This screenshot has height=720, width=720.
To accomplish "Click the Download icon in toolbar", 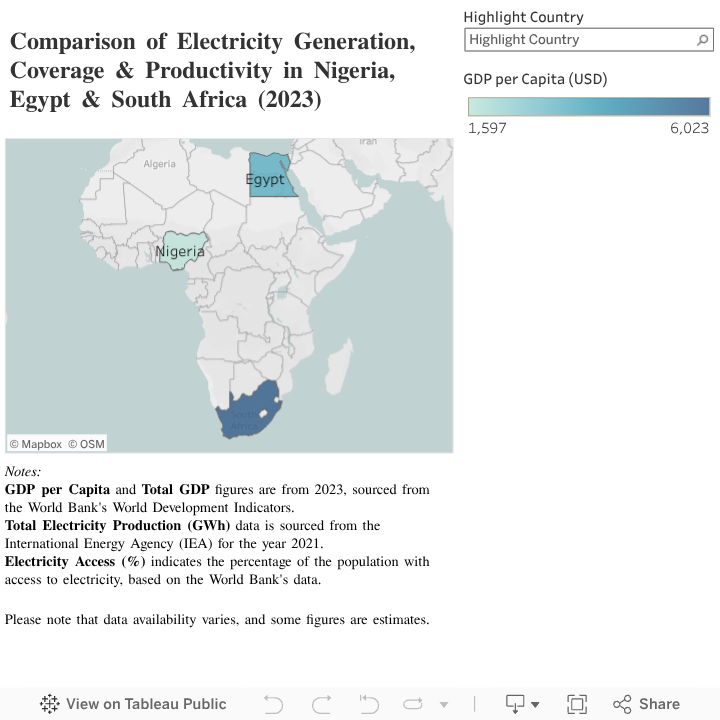I will pyautogui.click(x=515, y=704).
